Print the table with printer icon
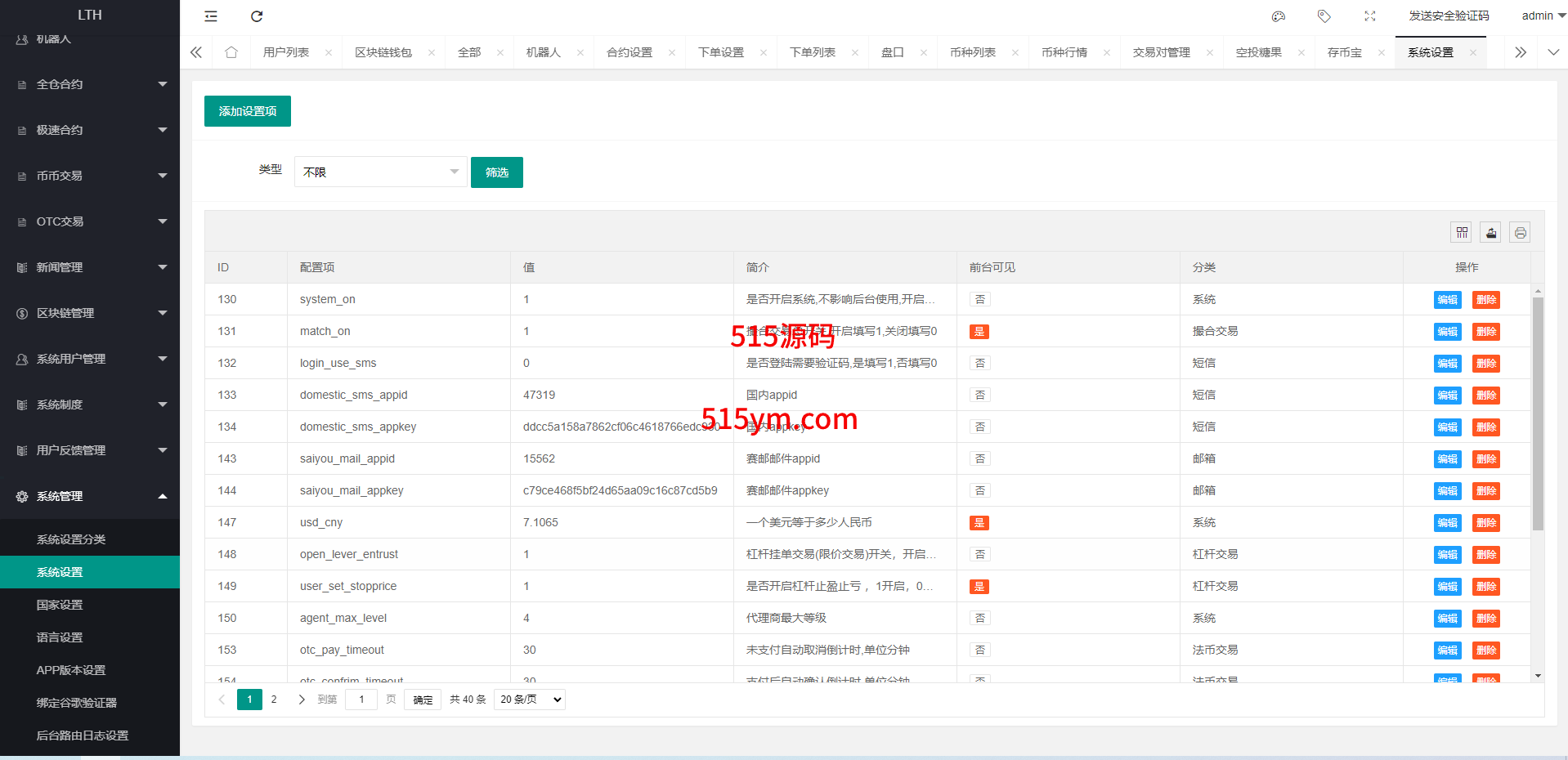Viewport: 1568px width, 760px height. pyautogui.click(x=1520, y=233)
